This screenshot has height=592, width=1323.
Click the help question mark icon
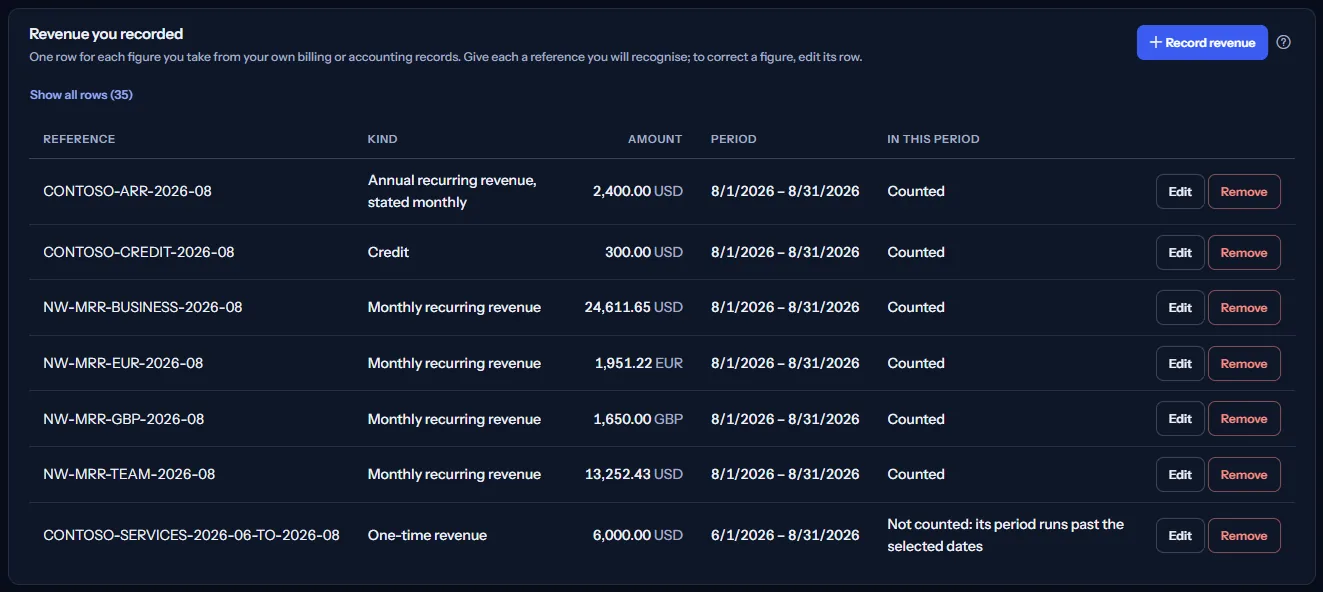click(1284, 42)
